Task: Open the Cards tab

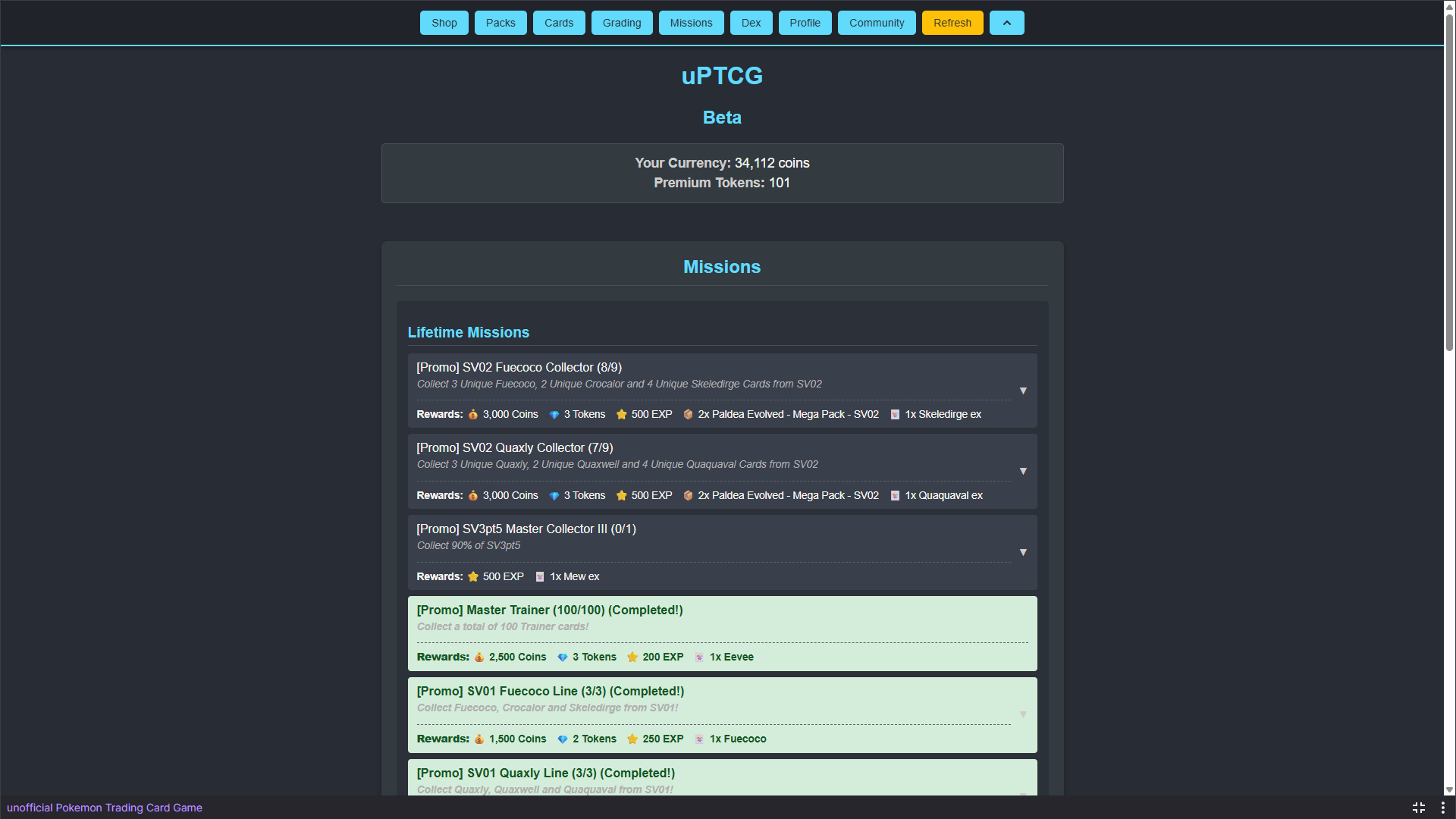Action: point(559,23)
